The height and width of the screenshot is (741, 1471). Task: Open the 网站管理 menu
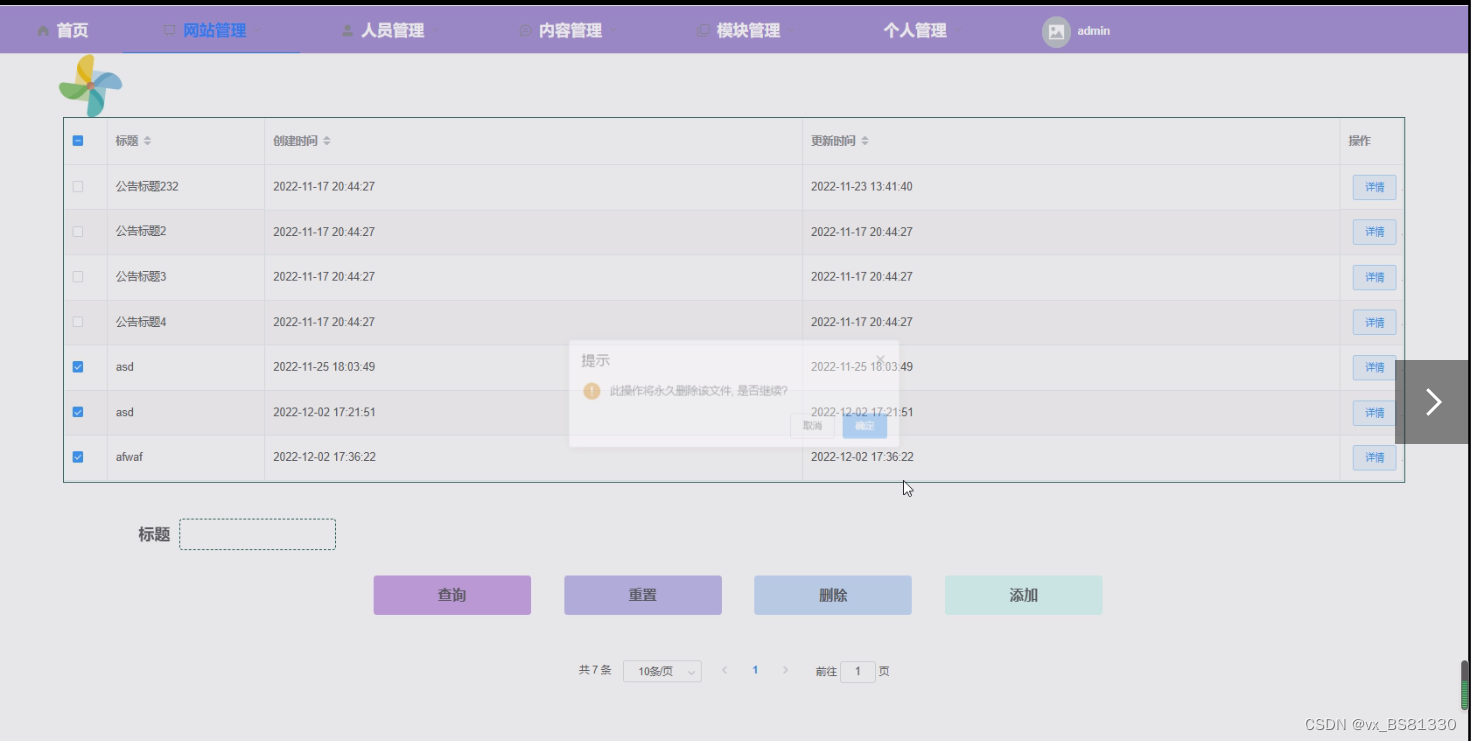pos(211,31)
